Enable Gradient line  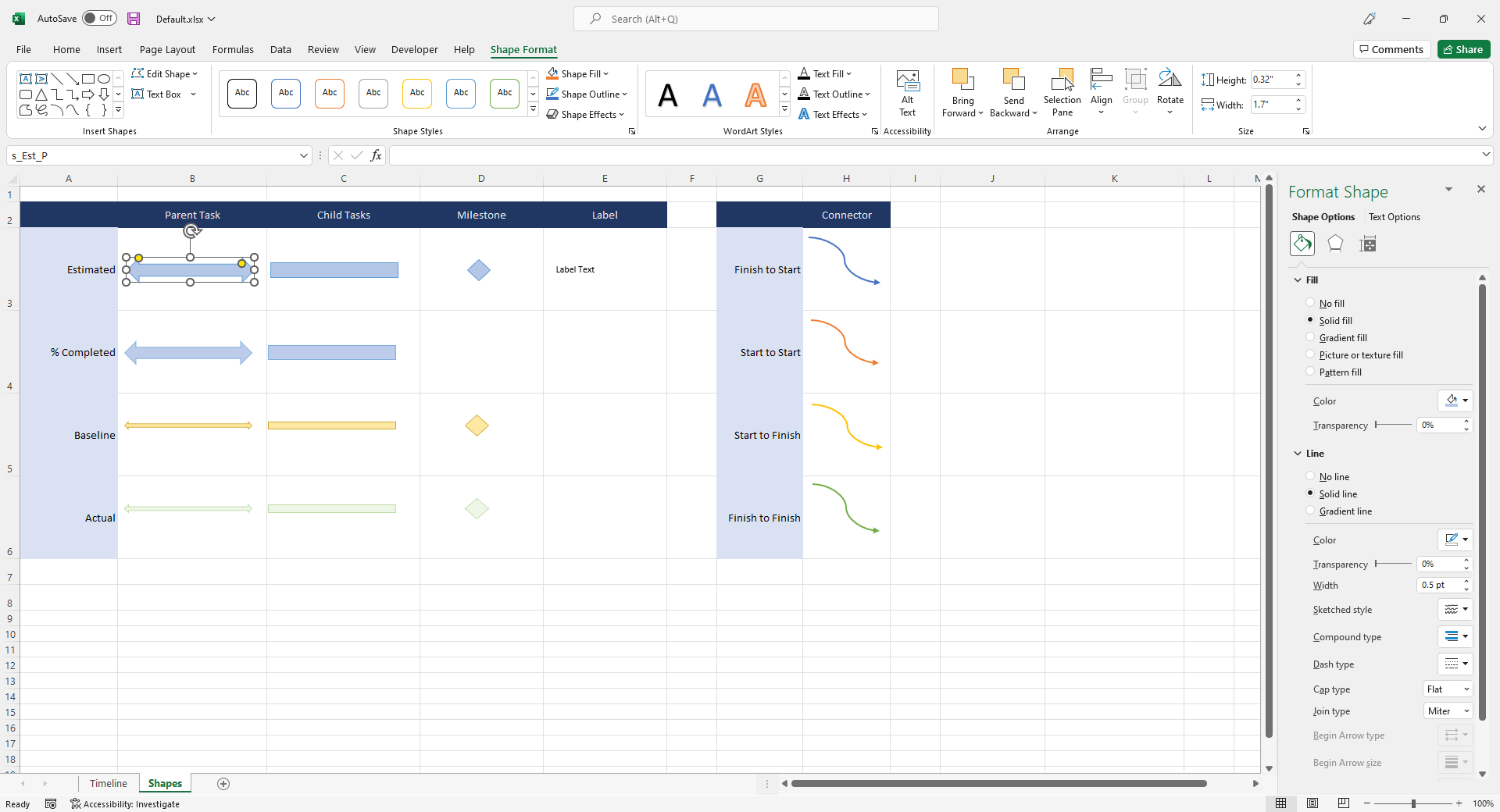1309,511
